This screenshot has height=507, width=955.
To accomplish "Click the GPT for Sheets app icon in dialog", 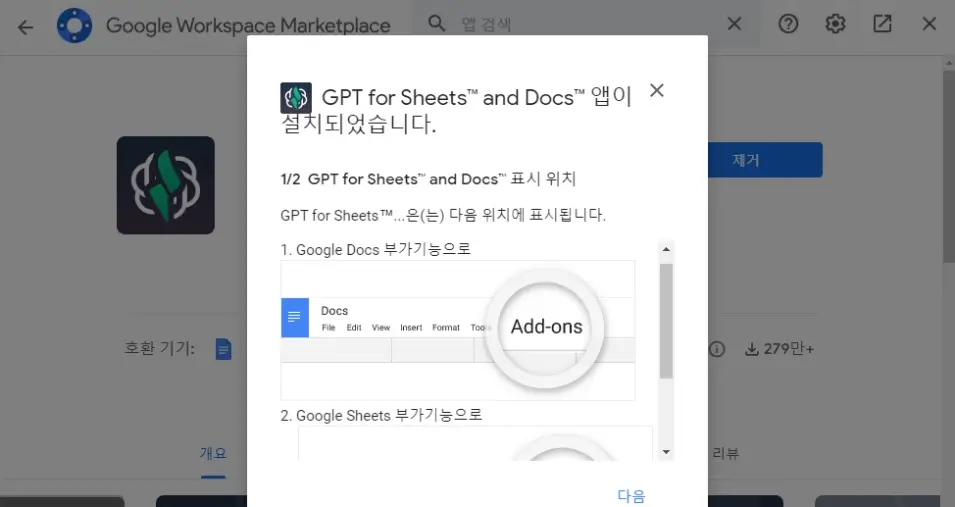I will 296,98.
